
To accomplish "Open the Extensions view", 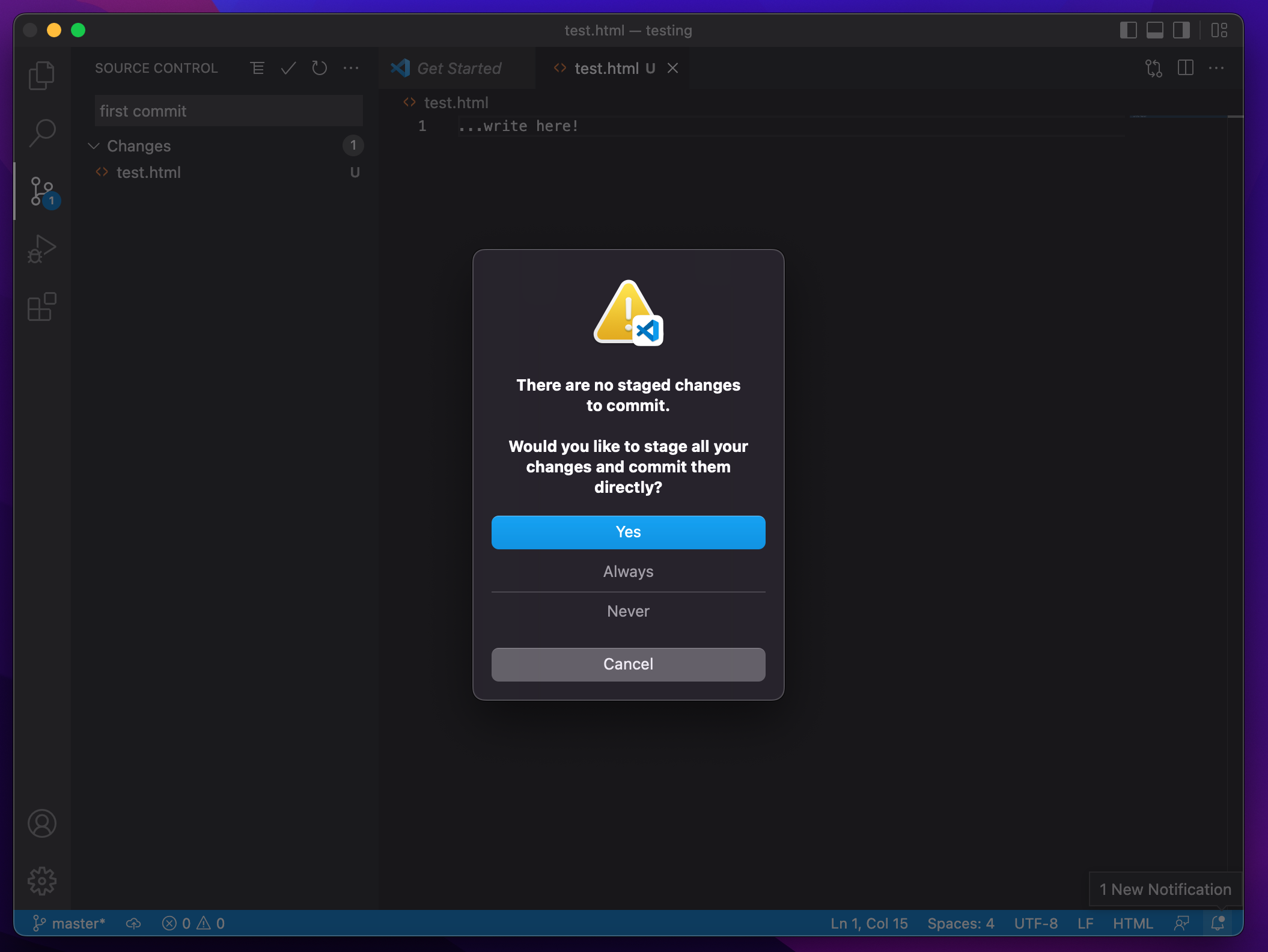I will [41, 307].
